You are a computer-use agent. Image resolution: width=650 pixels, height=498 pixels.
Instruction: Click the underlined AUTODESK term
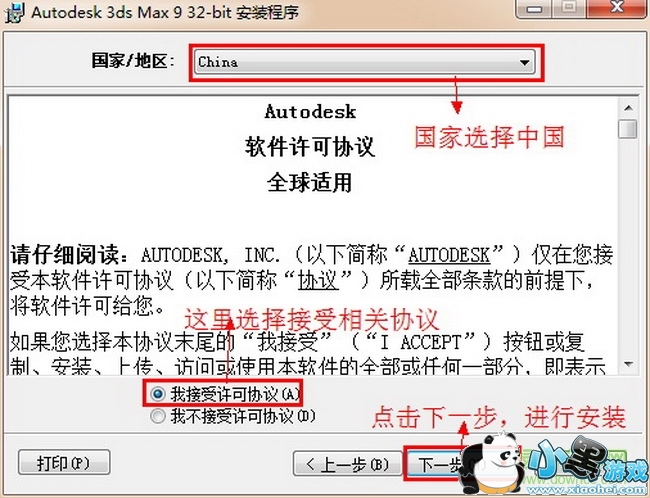[449, 255]
